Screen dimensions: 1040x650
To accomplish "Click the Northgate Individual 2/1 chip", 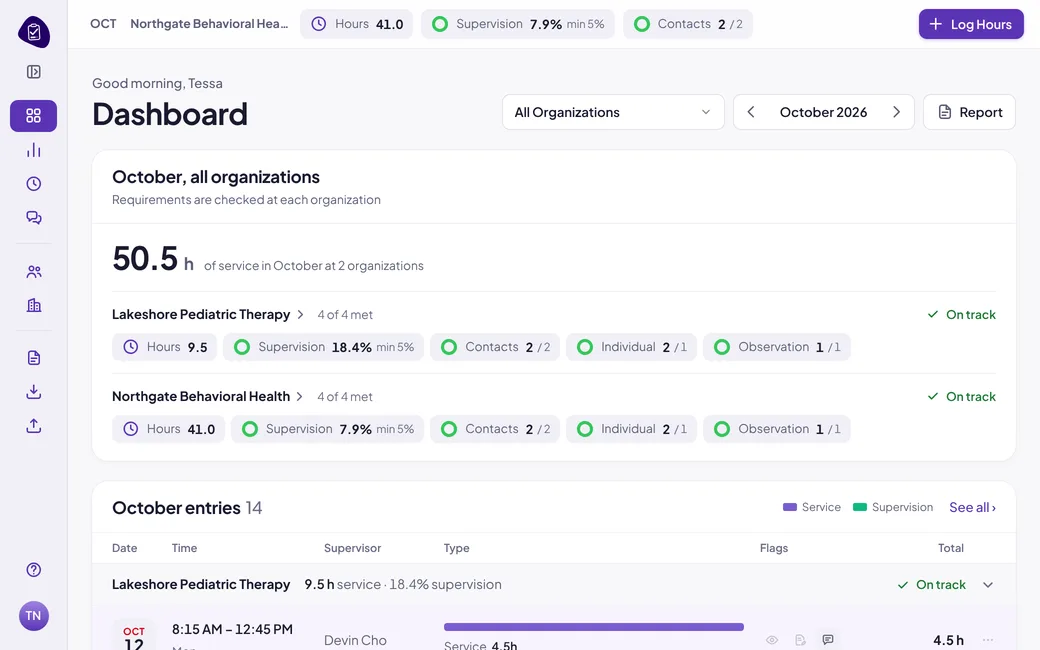I will pyautogui.click(x=631, y=429).
